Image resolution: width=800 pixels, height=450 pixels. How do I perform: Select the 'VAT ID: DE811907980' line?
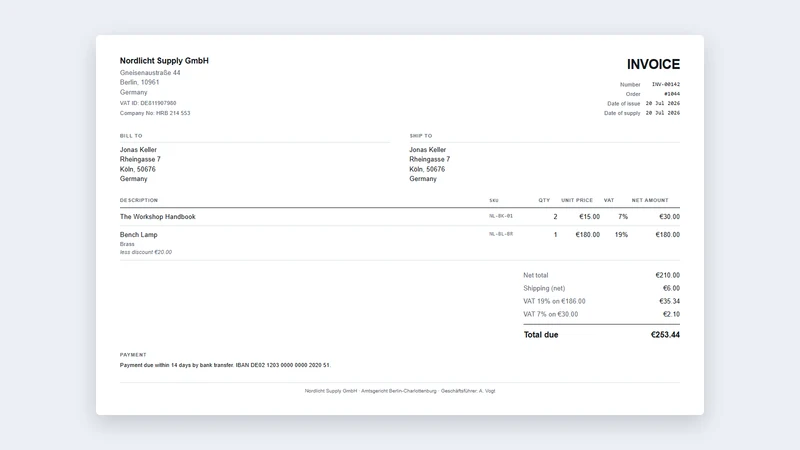(x=148, y=103)
